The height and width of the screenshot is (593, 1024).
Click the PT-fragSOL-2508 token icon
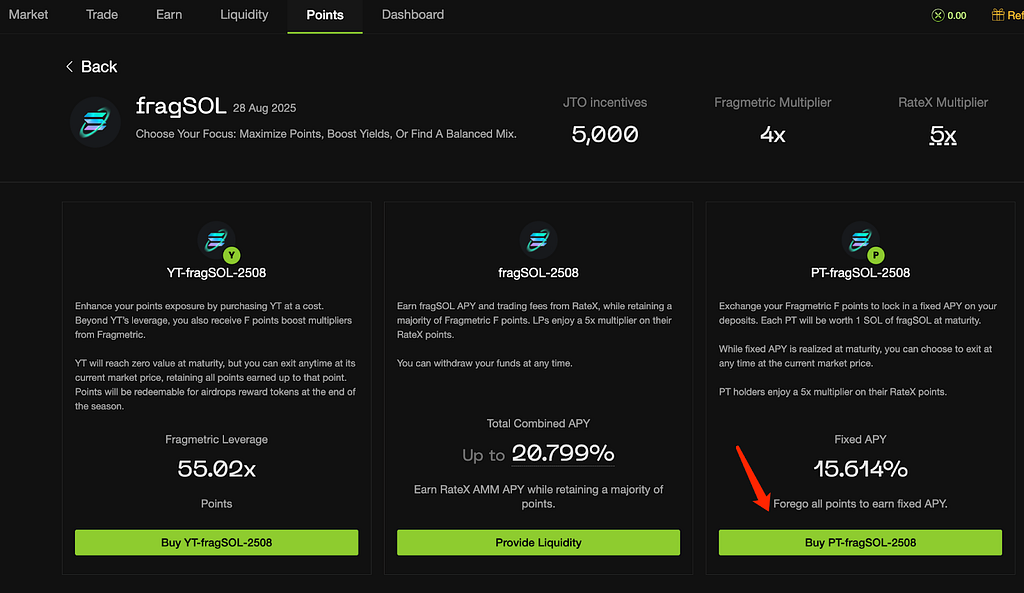coord(862,241)
